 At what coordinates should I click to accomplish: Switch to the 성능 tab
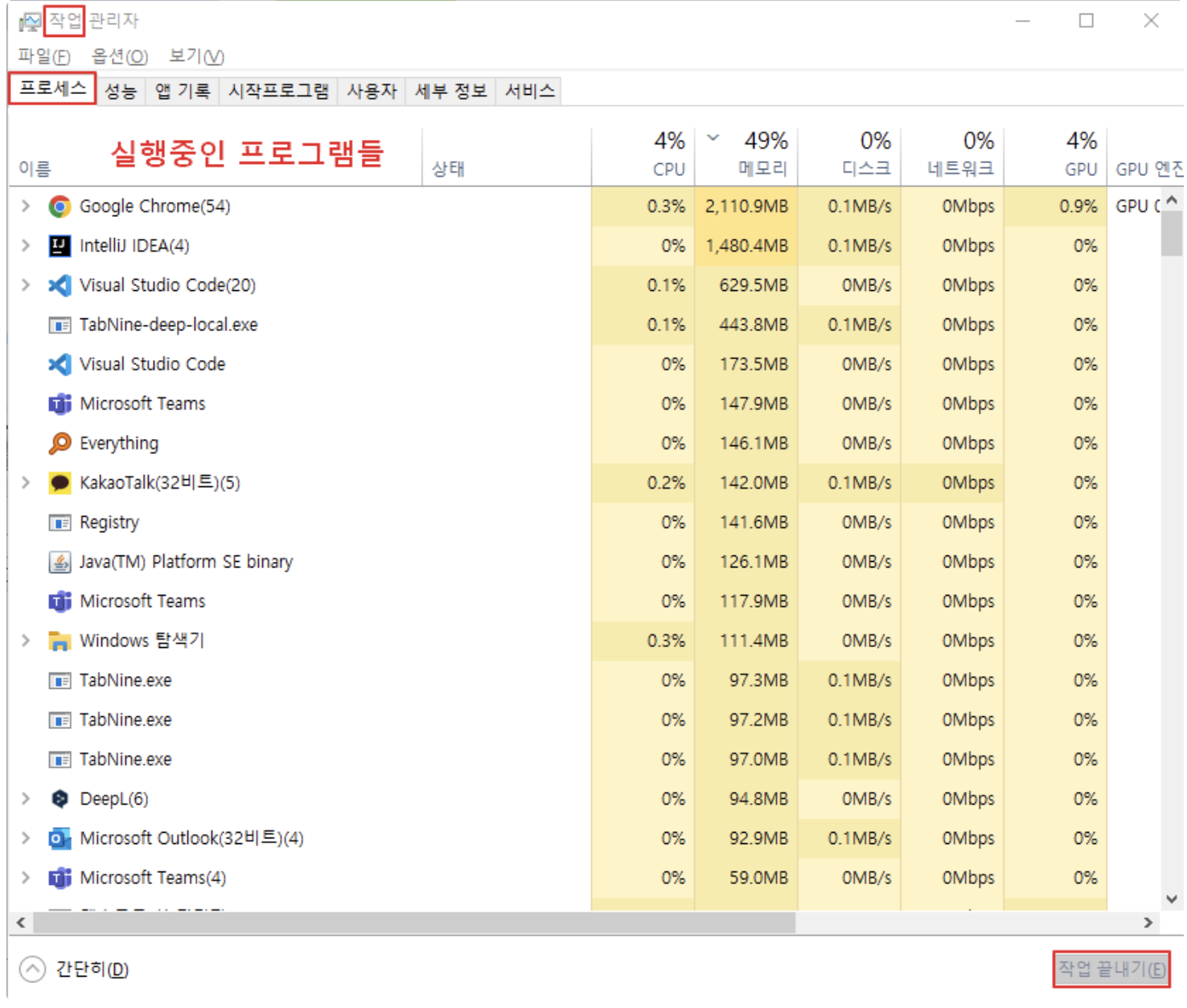pos(121,91)
